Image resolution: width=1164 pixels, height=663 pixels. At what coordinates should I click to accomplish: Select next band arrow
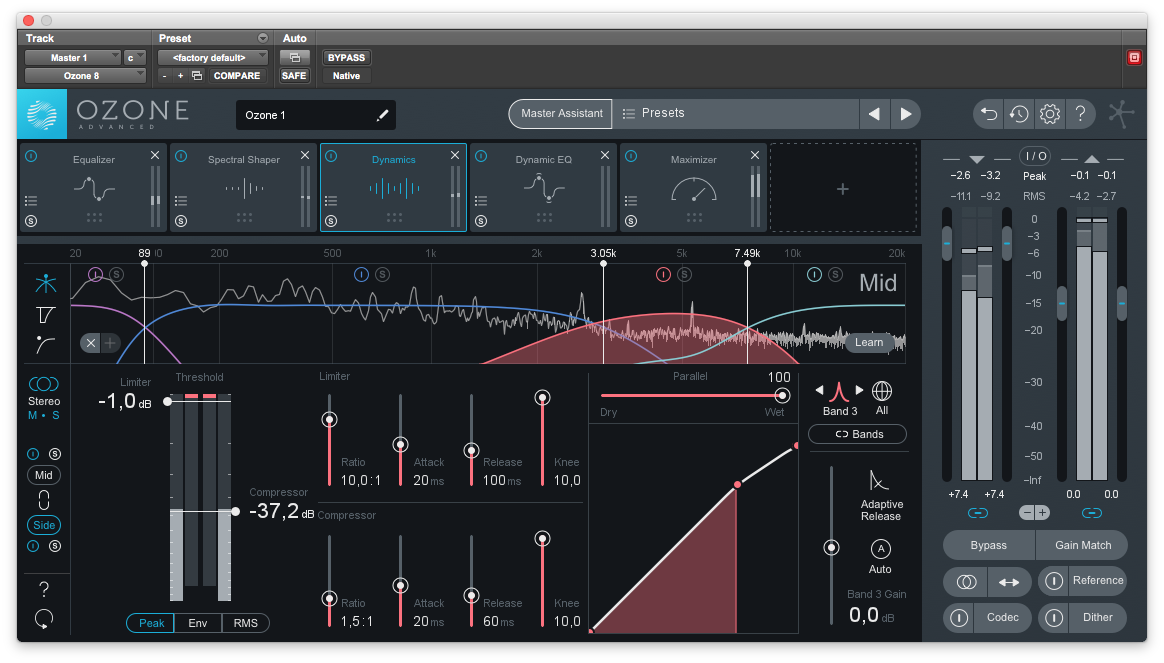(x=860, y=390)
